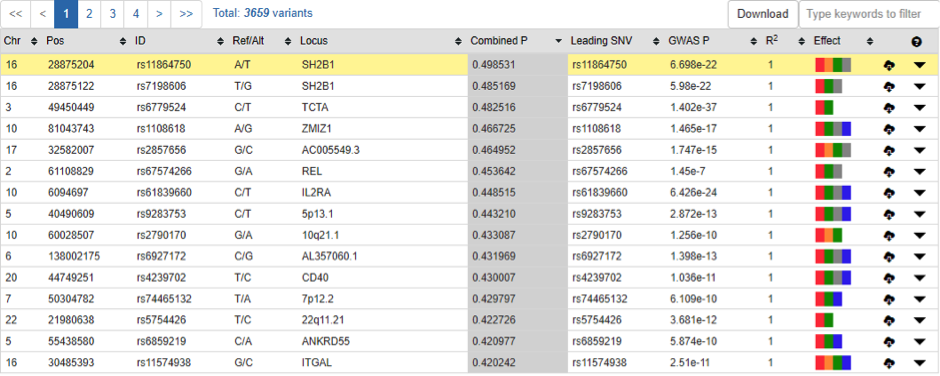
Task: Click the Download button
Action: pos(763,14)
